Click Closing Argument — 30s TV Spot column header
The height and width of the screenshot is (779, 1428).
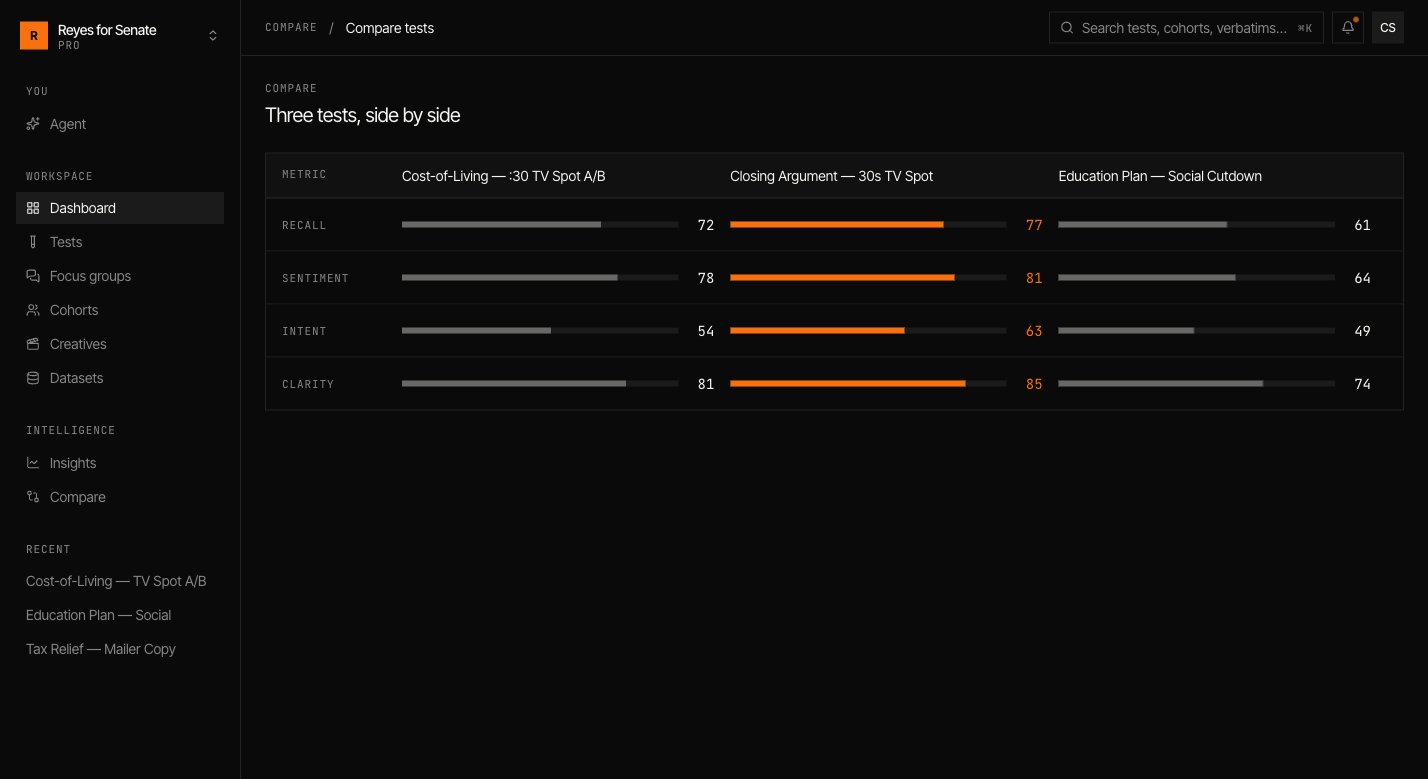coord(831,176)
